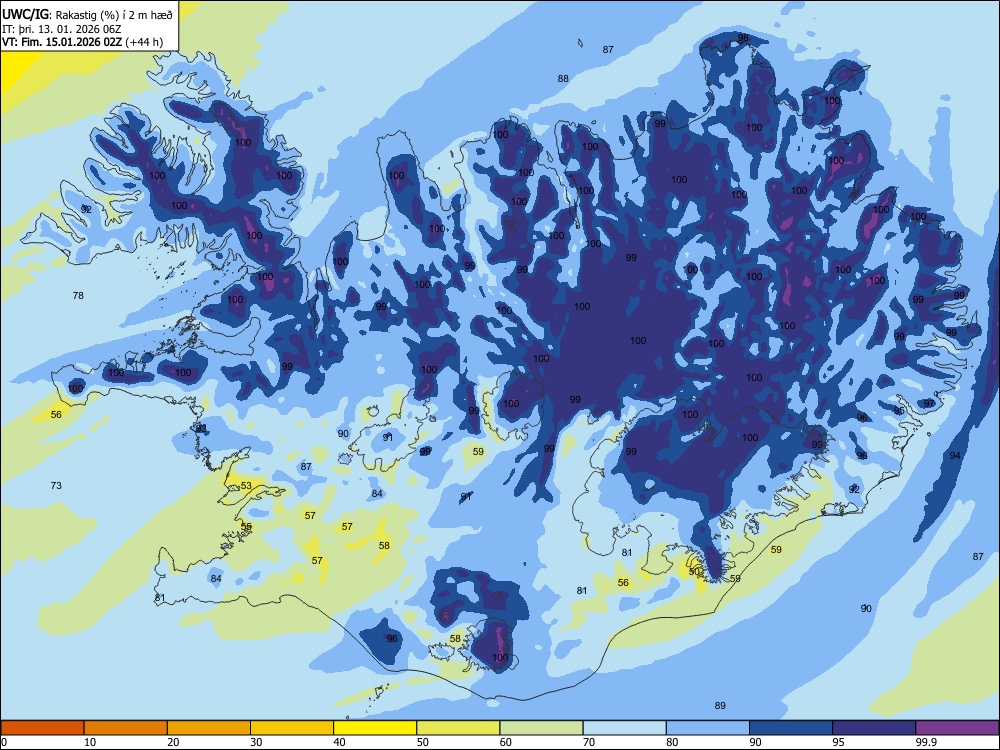Click the legend tick label '60'
The image size is (1000, 750).
[x=506, y=742]
